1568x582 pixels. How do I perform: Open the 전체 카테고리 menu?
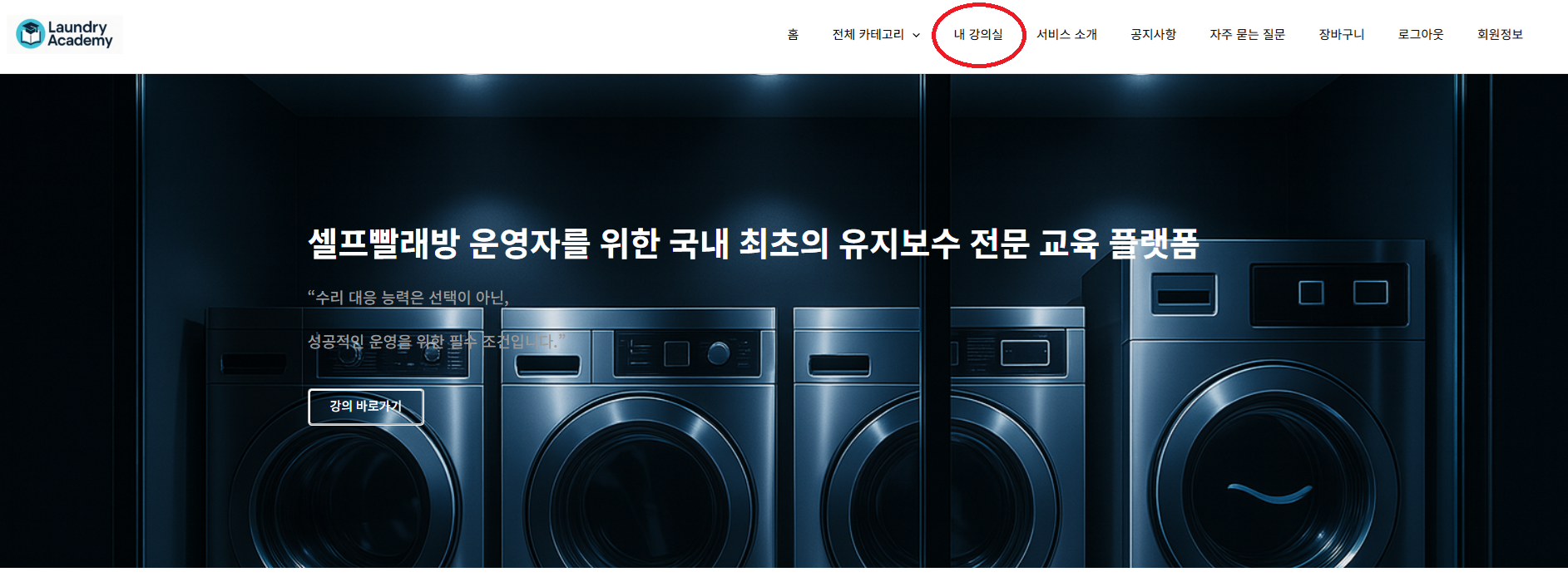(868, 34)
